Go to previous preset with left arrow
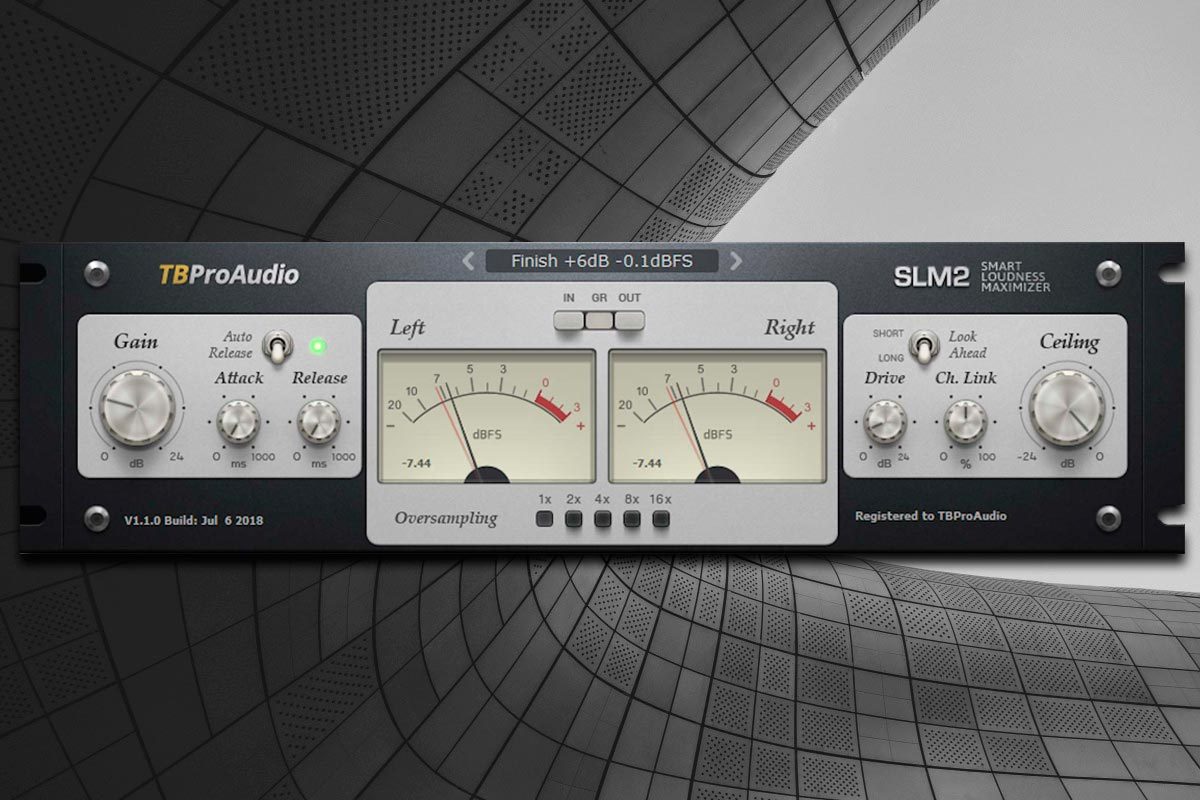Screen dimensions: 1200x800 click(x=467, y=261)
